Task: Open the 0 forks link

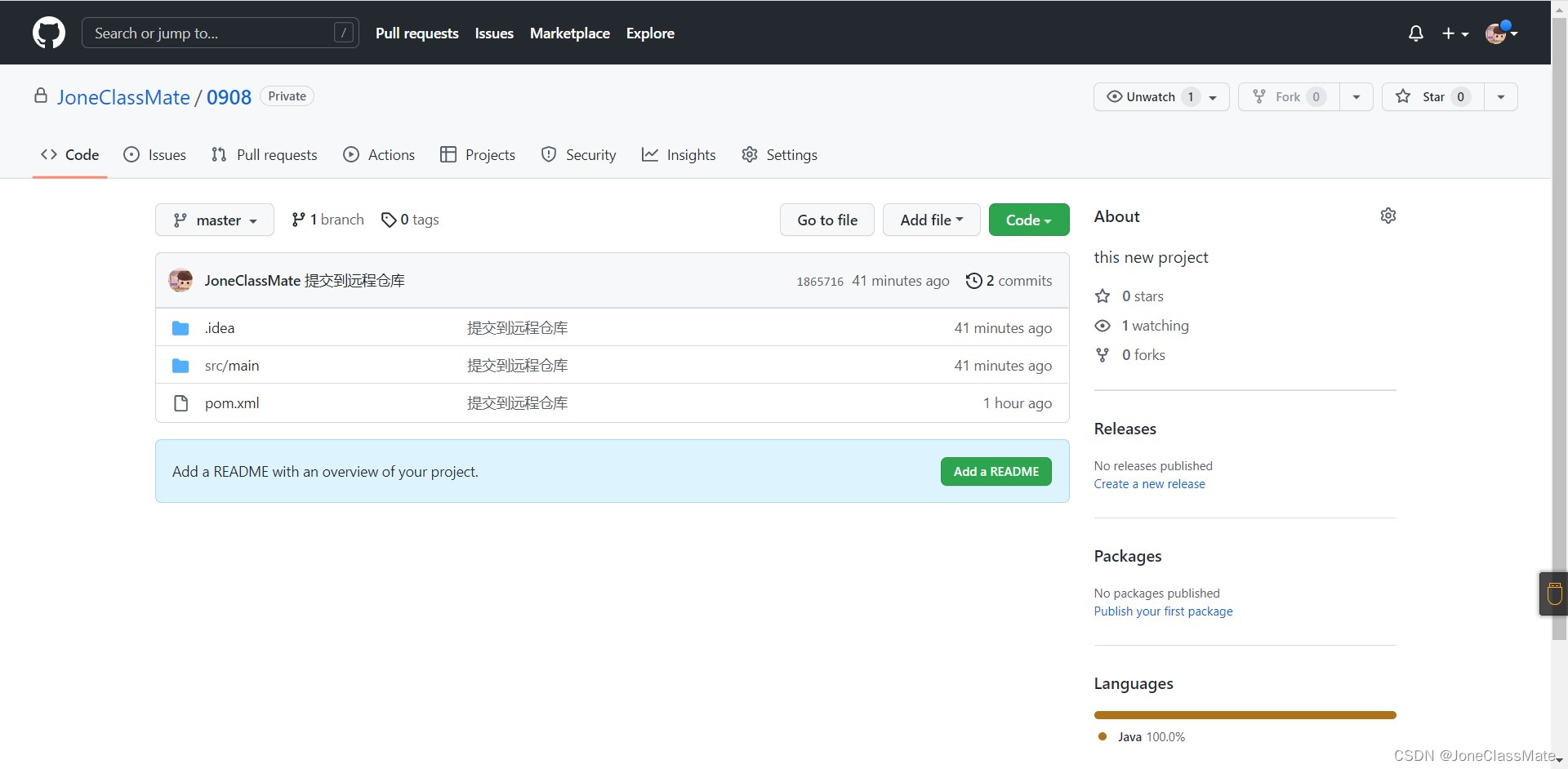Action: (x=1130, y=355)
